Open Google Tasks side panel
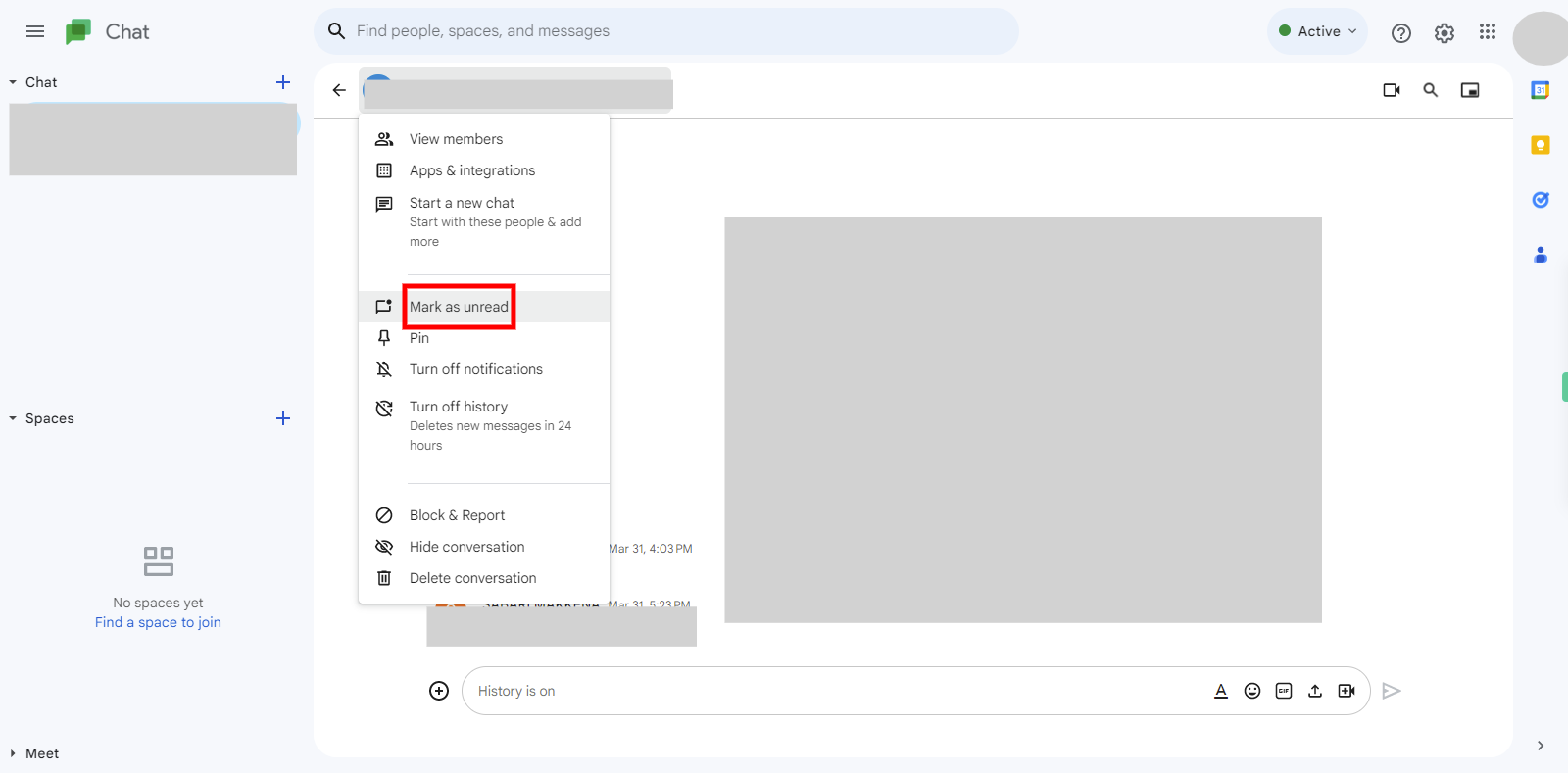This screenshot has height=773, width=1568. click(x=1541, y=200)
